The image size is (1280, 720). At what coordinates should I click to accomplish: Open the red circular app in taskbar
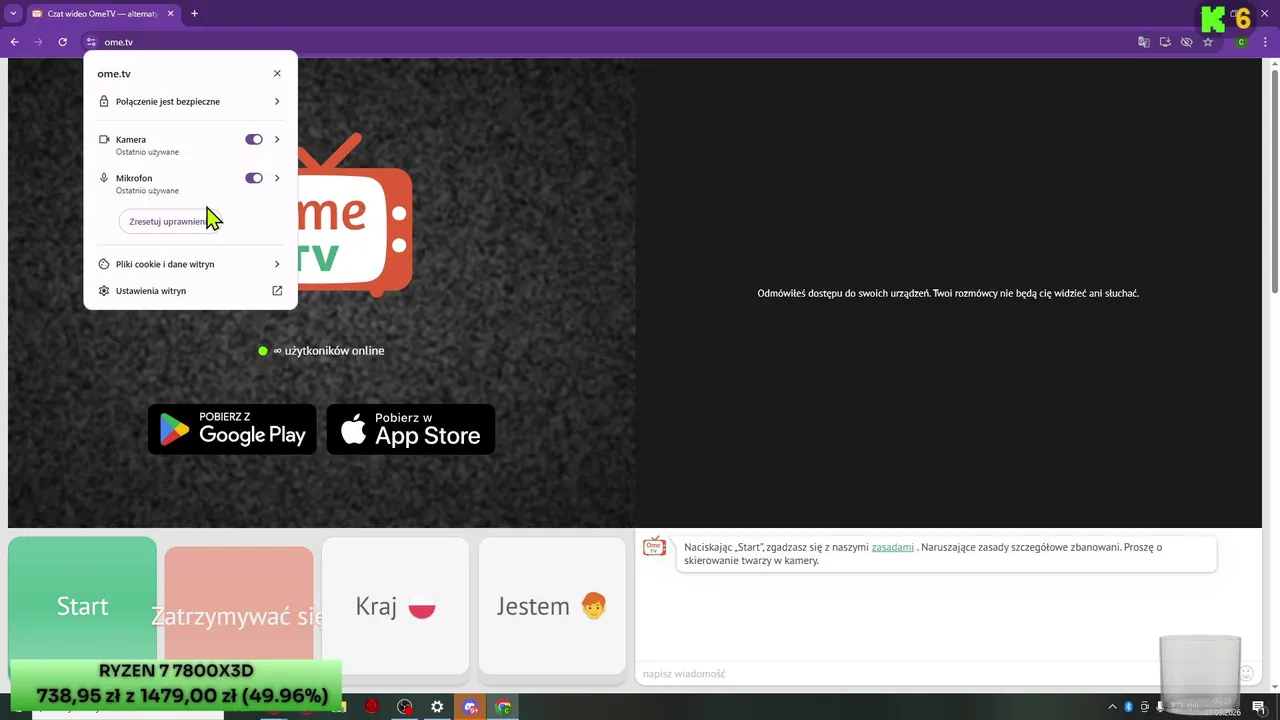point(371,707)
